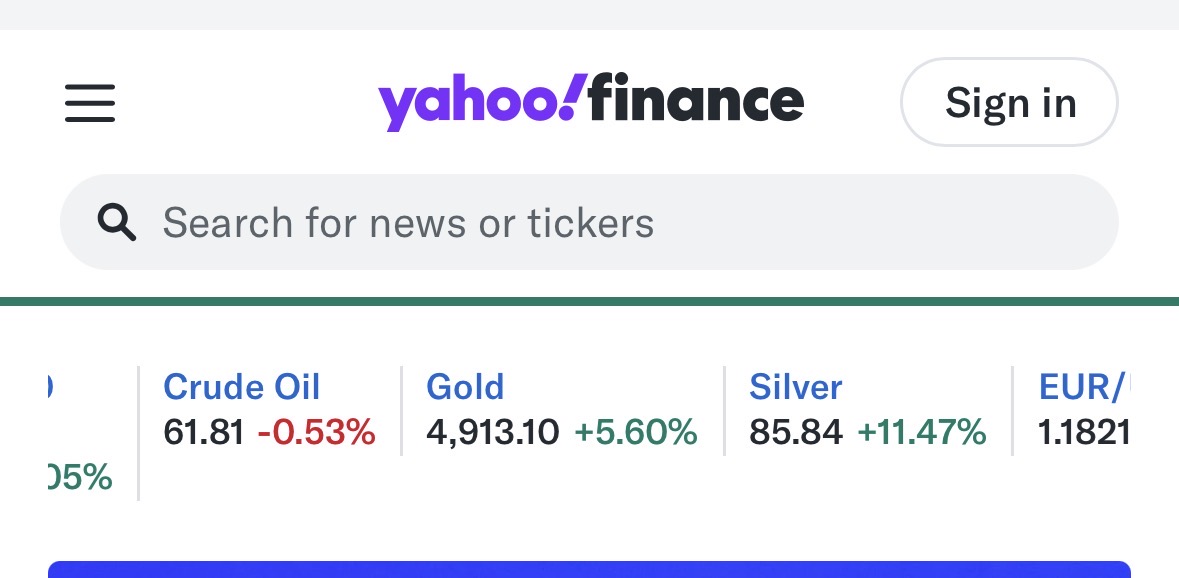Click Crude Oil change -0.53%
Viewport: 1179px width, 578px height.
[316, 432]
